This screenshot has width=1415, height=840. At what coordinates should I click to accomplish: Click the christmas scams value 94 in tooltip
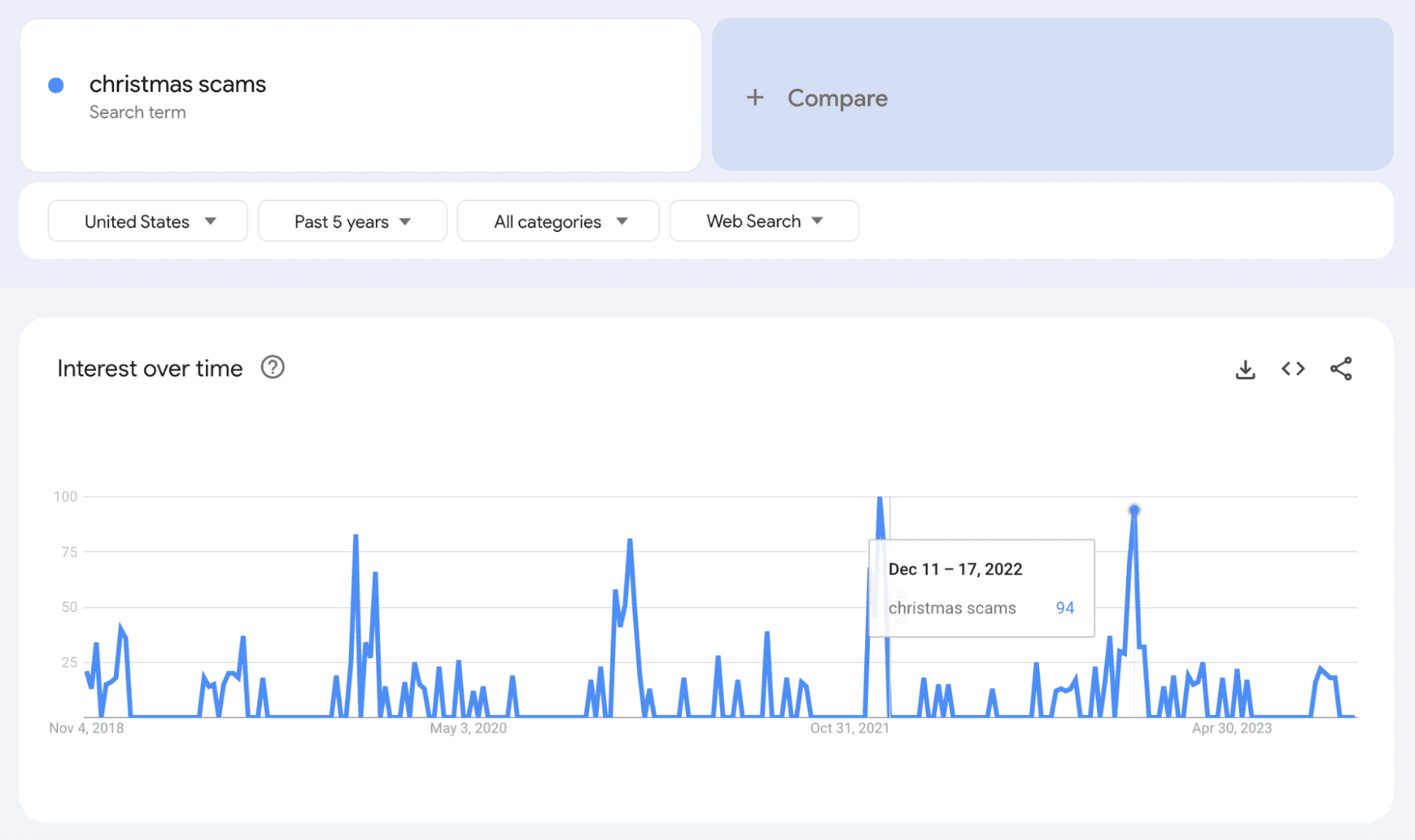tap(1065, 607)
